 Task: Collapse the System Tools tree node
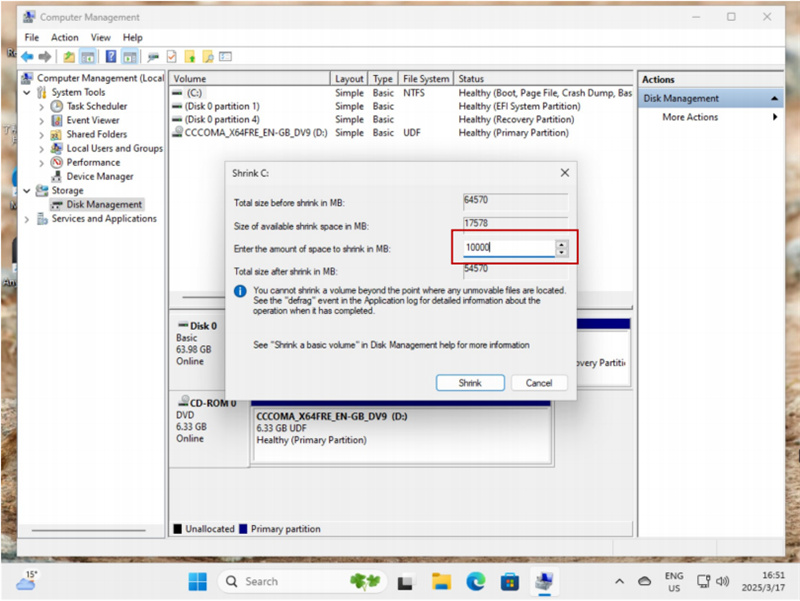click(27, 92)
